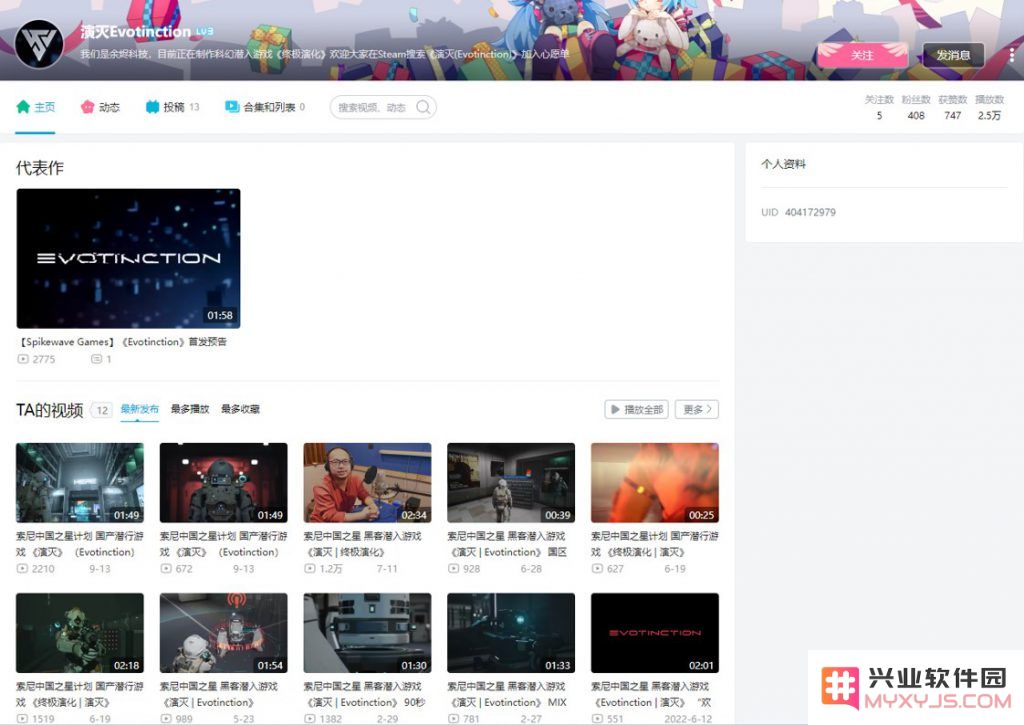Follow the user with the 关注 button

click(x=862, y=56)
